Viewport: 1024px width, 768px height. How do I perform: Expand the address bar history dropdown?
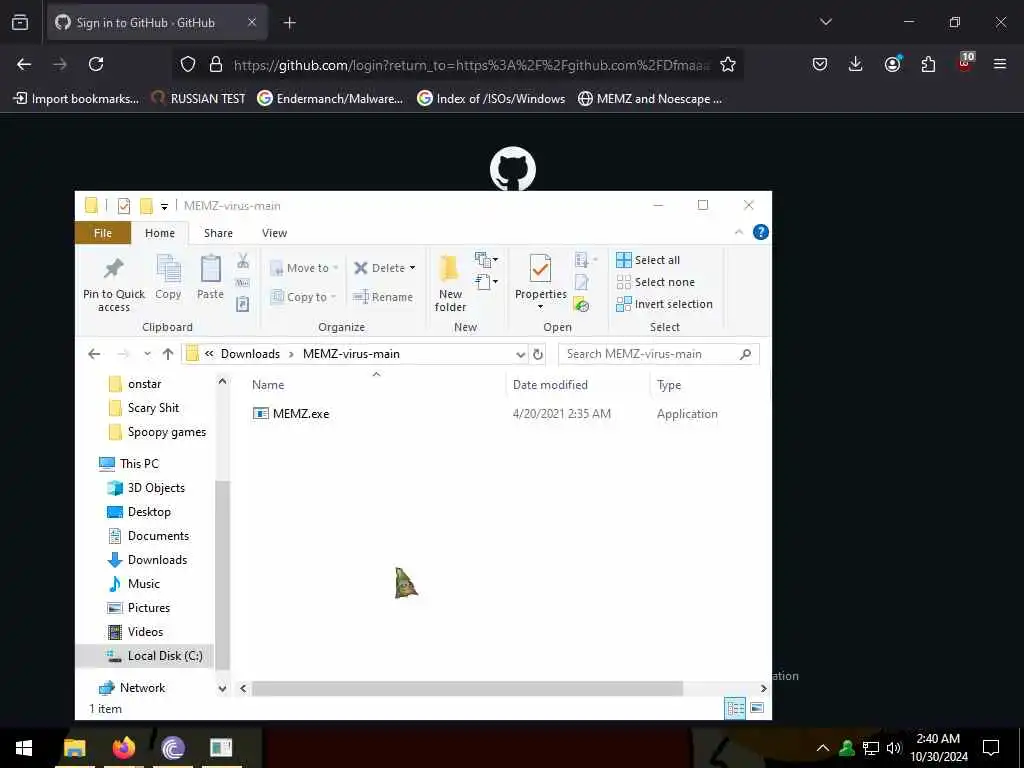(520, 354)
